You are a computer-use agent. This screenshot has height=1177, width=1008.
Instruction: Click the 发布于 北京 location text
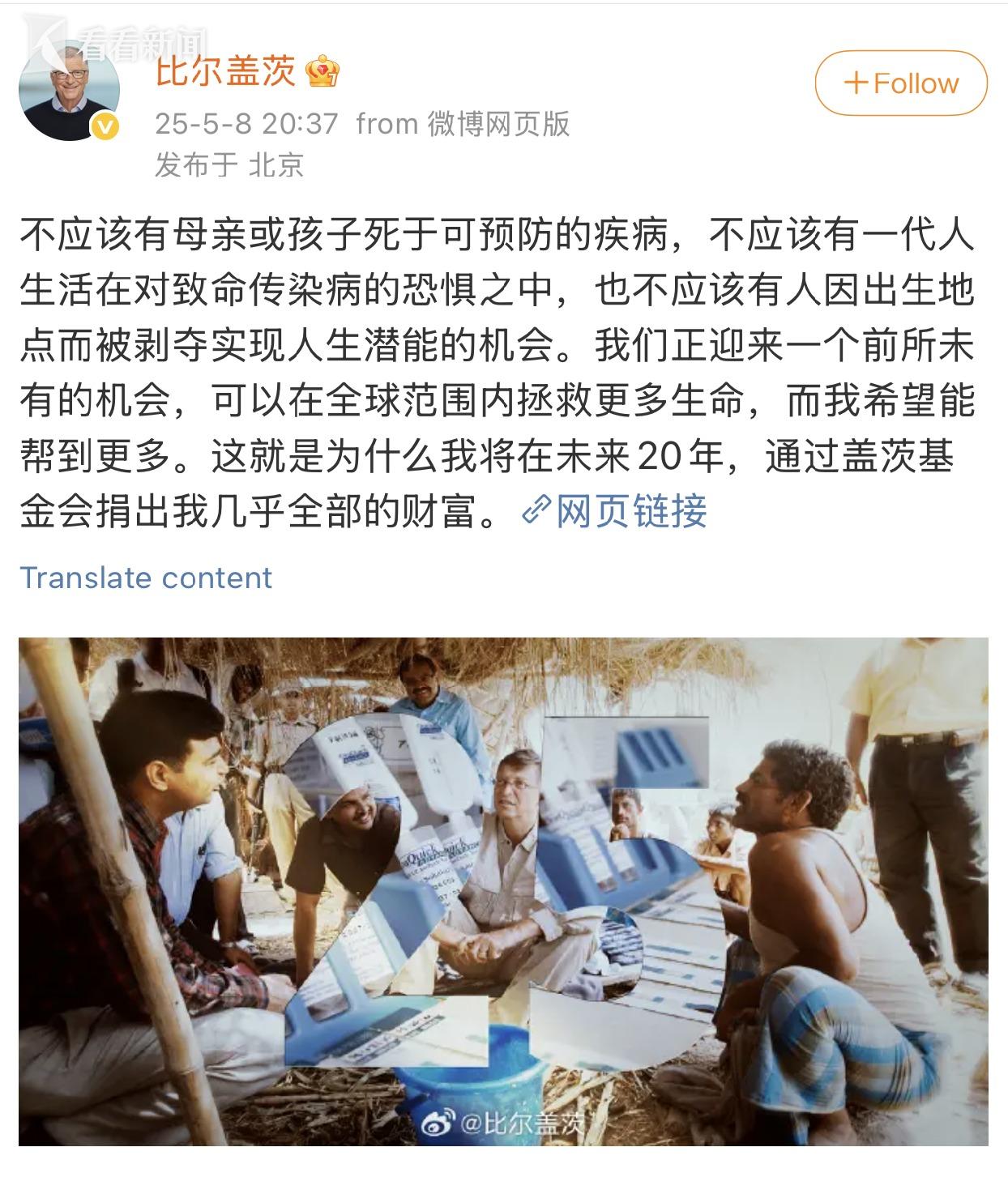point(229,165)
